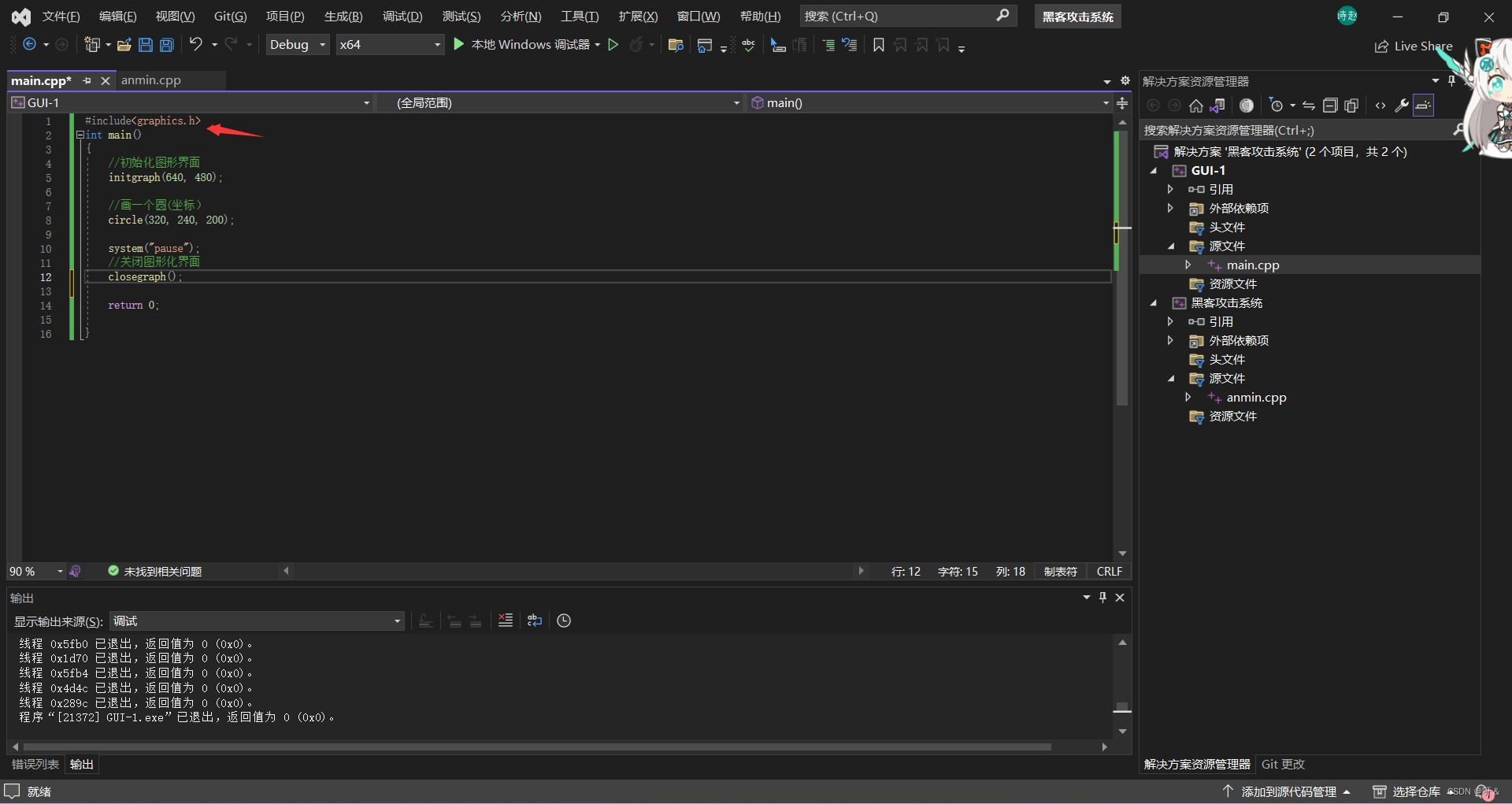Expand the anmin.cpp tree node
1512x804 pixels.
(x=1188, y=397)
